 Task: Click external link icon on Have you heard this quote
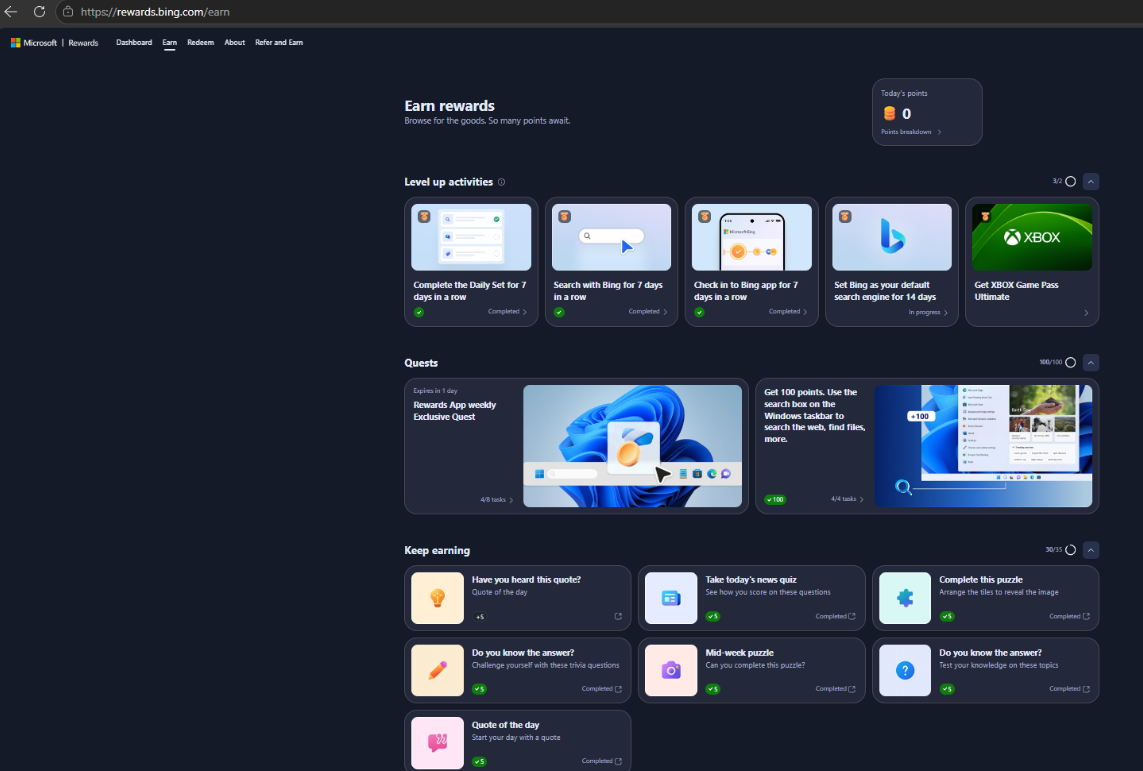pos(618,617)
